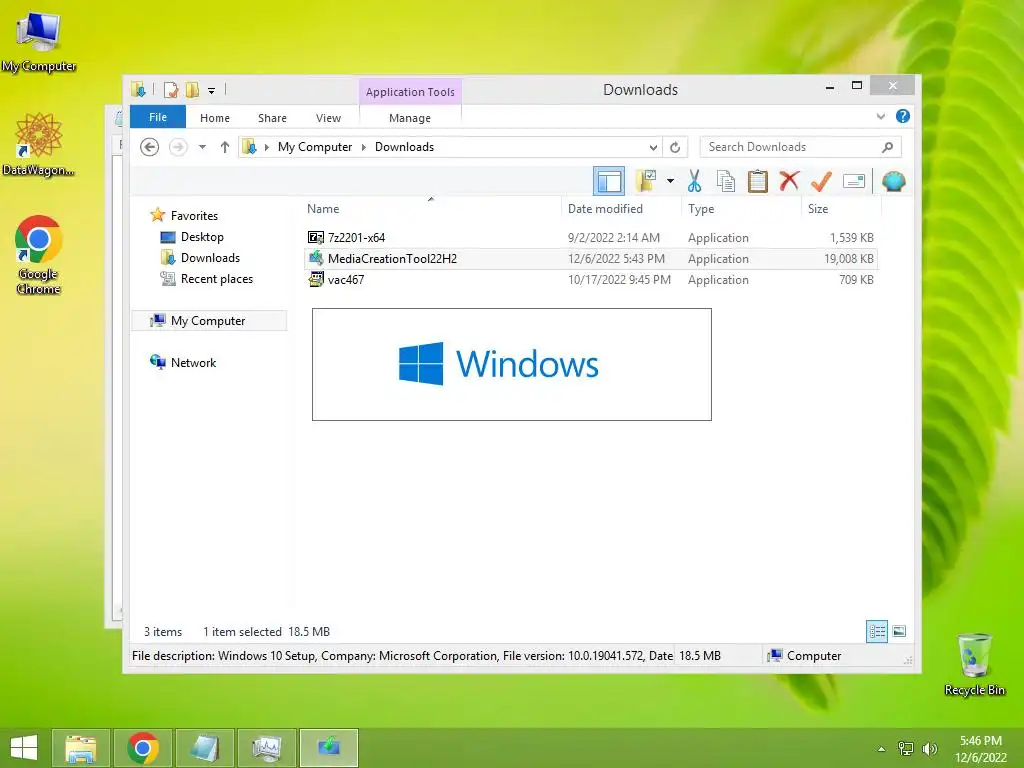
Task: Expand arrow after My Computer in address bar
Action: pyautogui.click(x=364, y=147)
